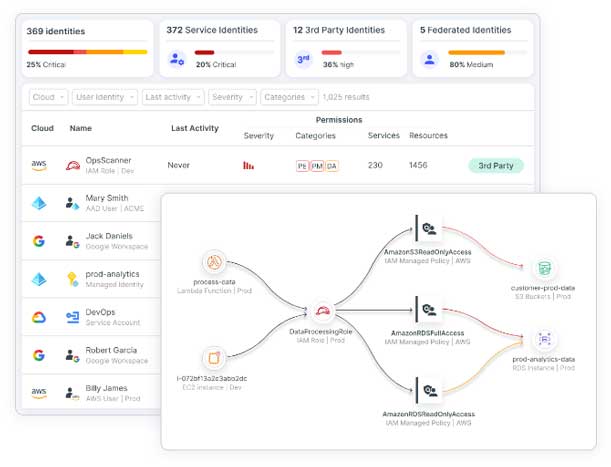Open the Cloud filter dropdown
This screenshot has height=467, width=611.
(48, 97)
